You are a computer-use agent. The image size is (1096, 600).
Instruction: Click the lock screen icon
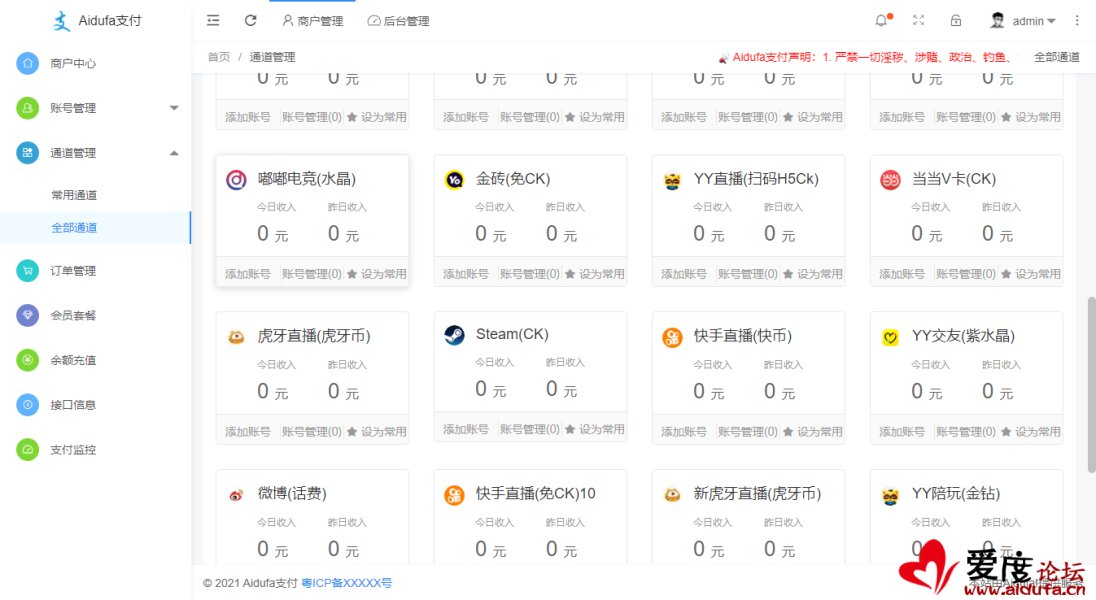(956, 21)
